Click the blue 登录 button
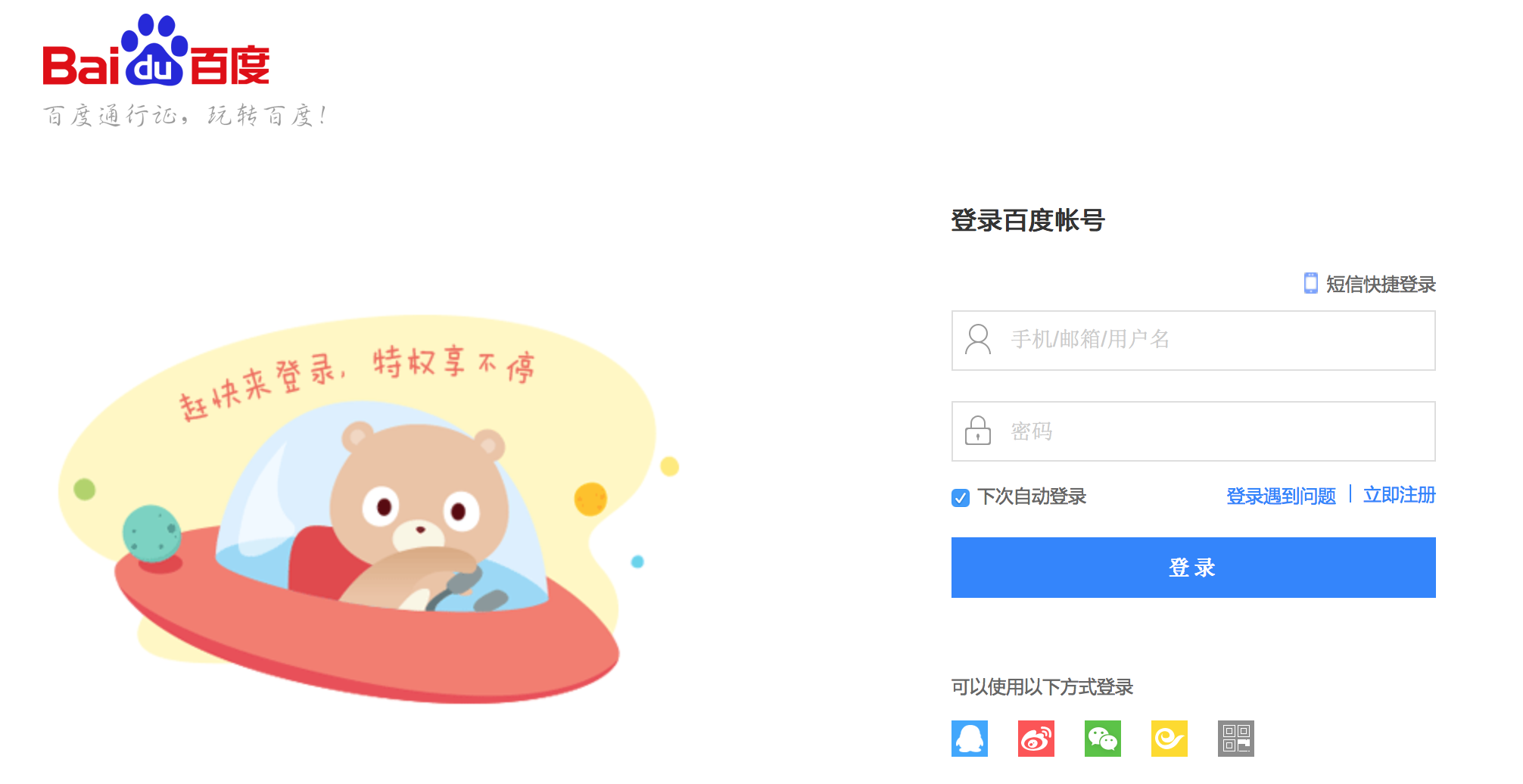1523x784 pixels. click(x=1194, y=568)
